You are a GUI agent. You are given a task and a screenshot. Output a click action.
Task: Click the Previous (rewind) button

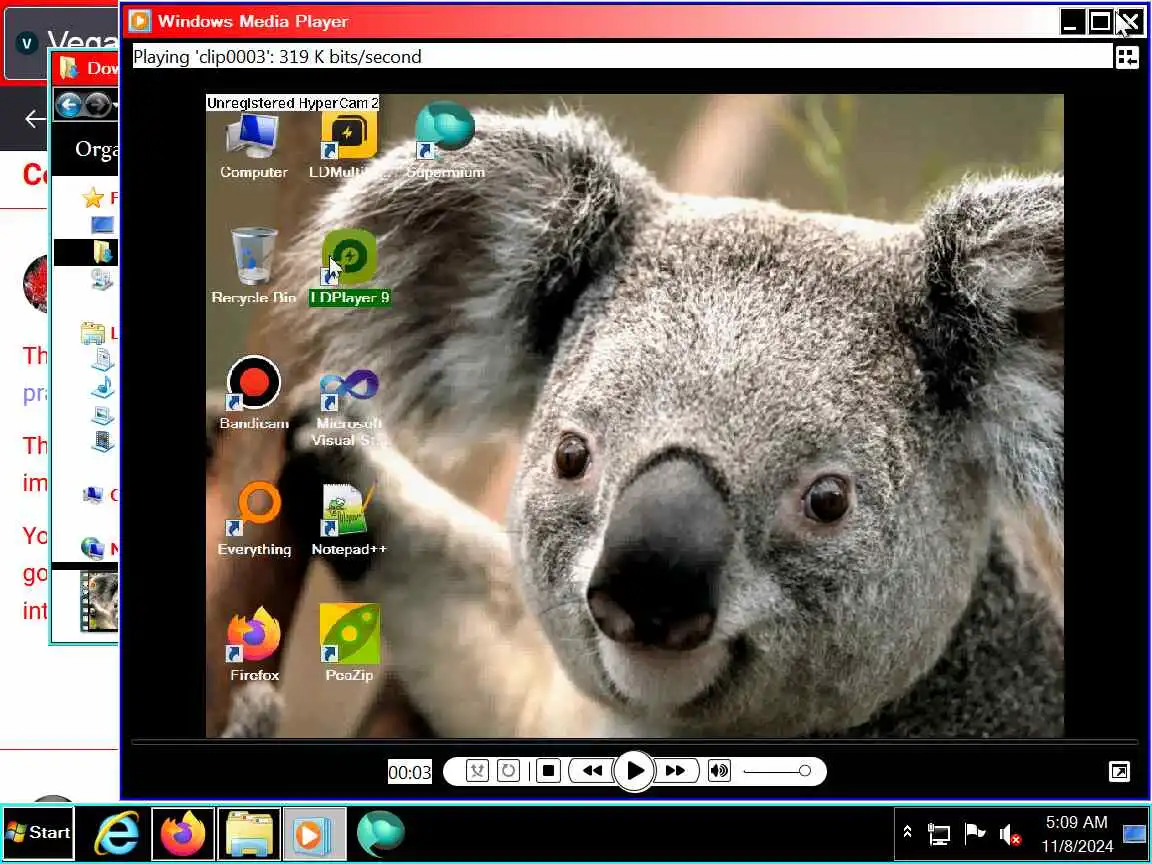(592, 771)
